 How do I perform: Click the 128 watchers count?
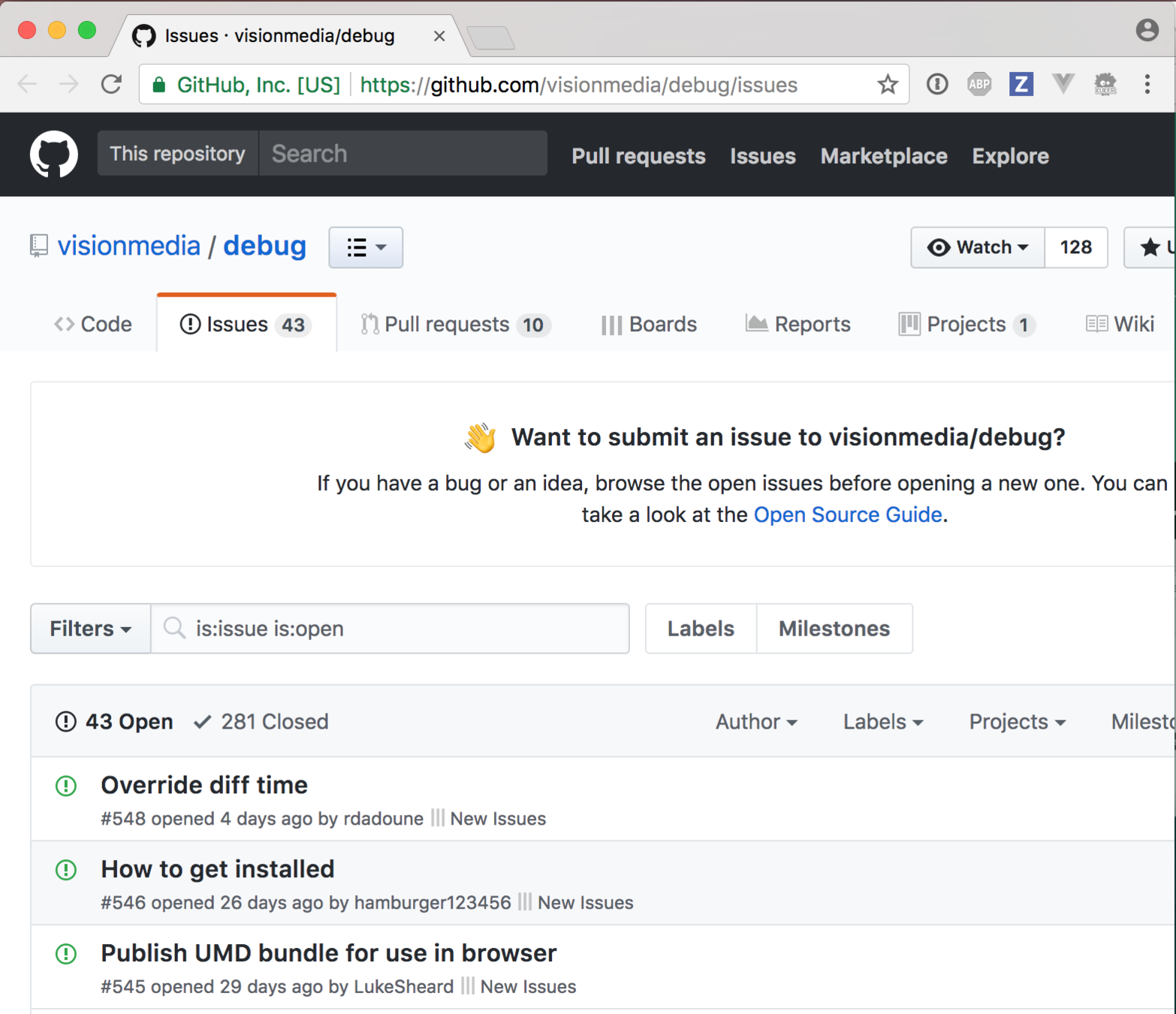[x=1075, y=247]
